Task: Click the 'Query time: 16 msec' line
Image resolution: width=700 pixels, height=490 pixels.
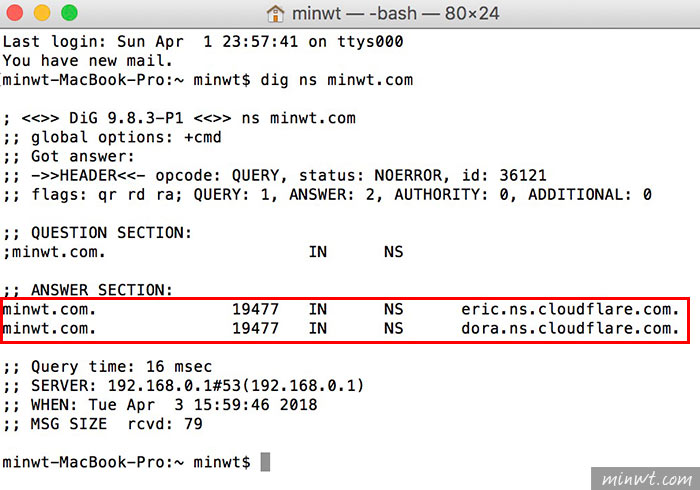Action: click(107, 367)
